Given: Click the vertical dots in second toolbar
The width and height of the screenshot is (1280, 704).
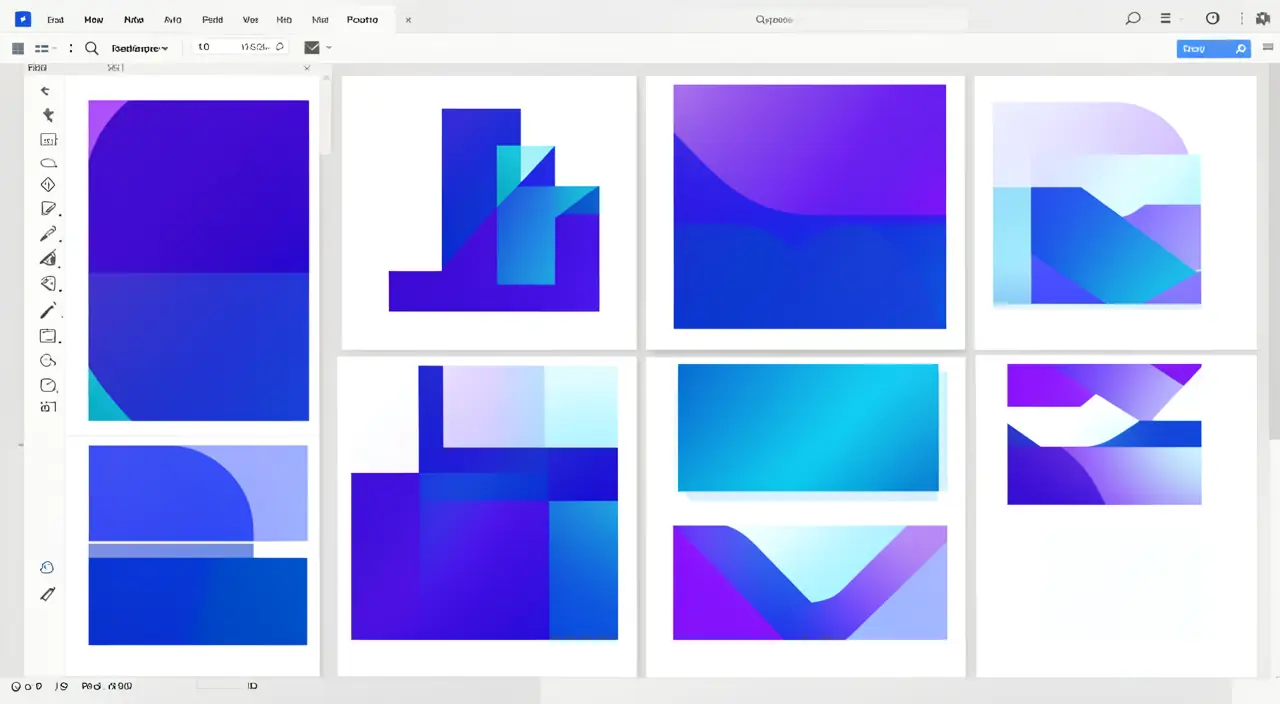Looking at the screenshot, I should pos(70,47).
